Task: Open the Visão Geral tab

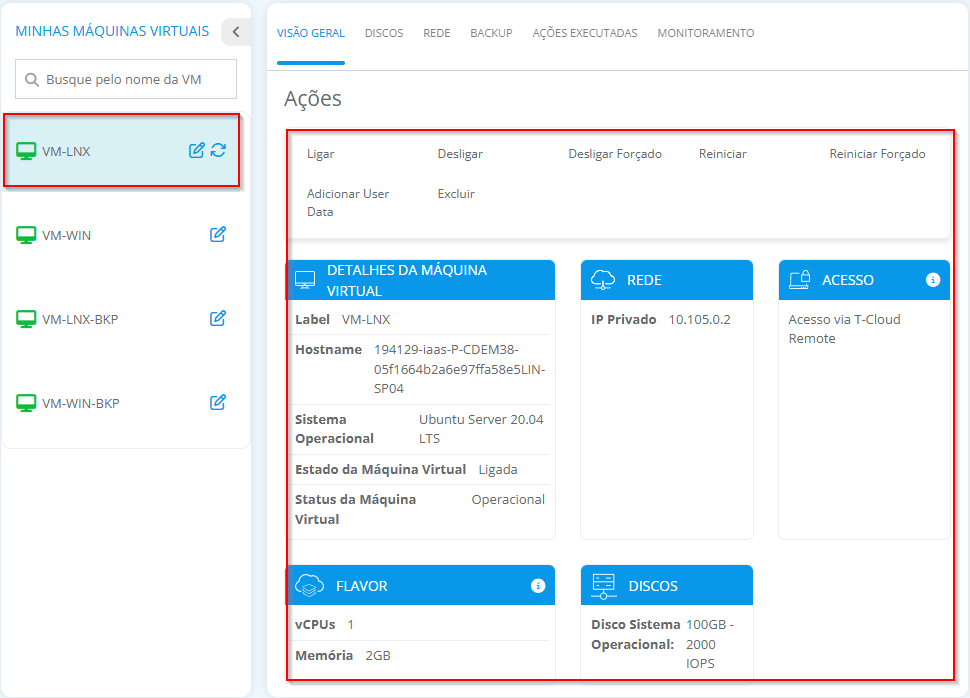Action: pyautogui.click(x=311, y=33)
